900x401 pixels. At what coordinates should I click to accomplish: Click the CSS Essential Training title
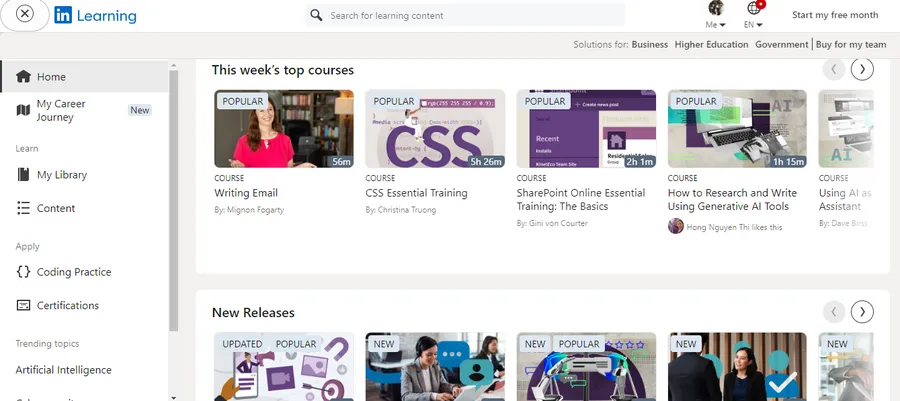pos(417,193)
